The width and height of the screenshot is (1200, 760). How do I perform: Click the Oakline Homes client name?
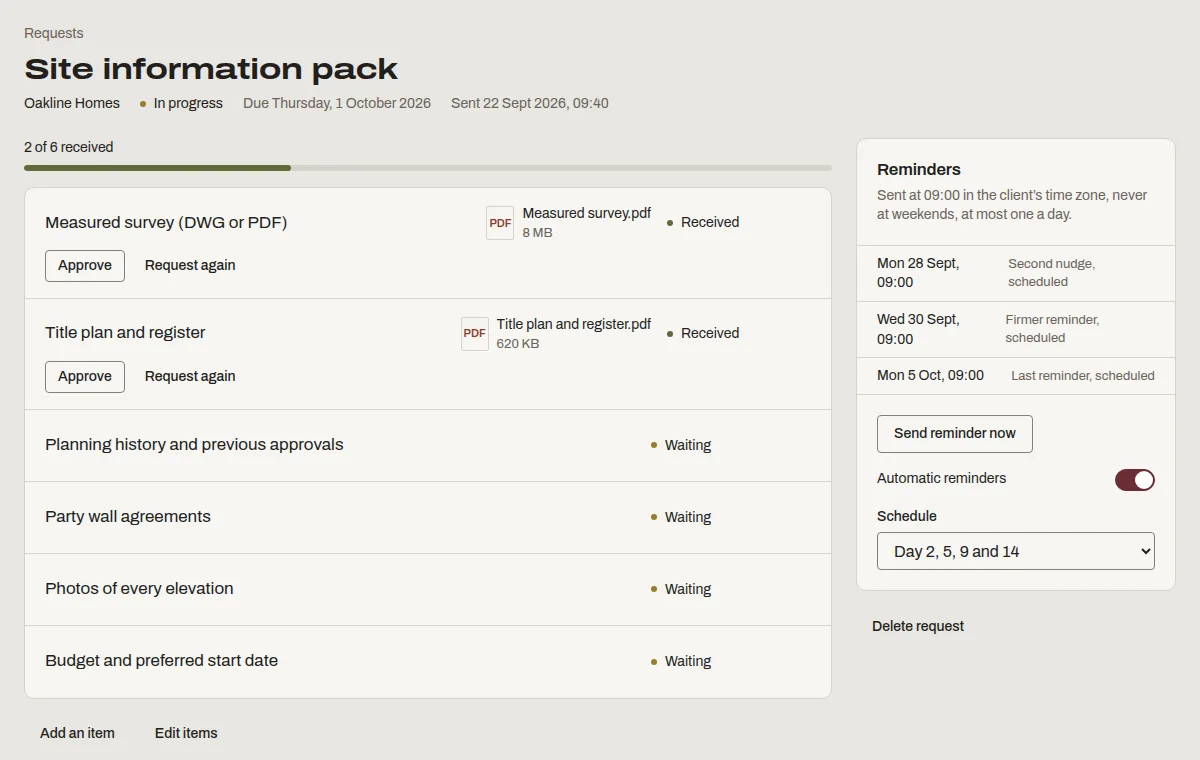(x=72, y=103)
